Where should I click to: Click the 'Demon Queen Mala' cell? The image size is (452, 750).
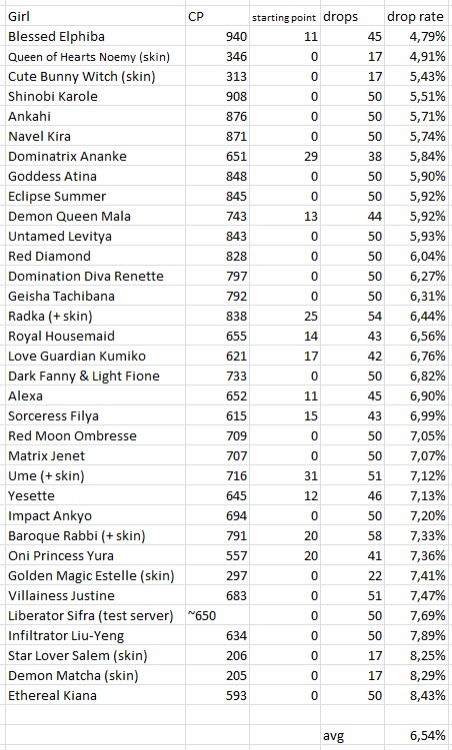pyautogui.click(x=95, y=216)
